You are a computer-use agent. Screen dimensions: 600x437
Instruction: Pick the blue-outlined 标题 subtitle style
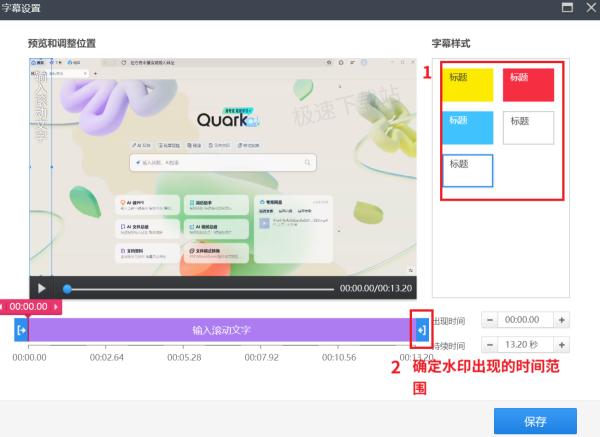468,171
